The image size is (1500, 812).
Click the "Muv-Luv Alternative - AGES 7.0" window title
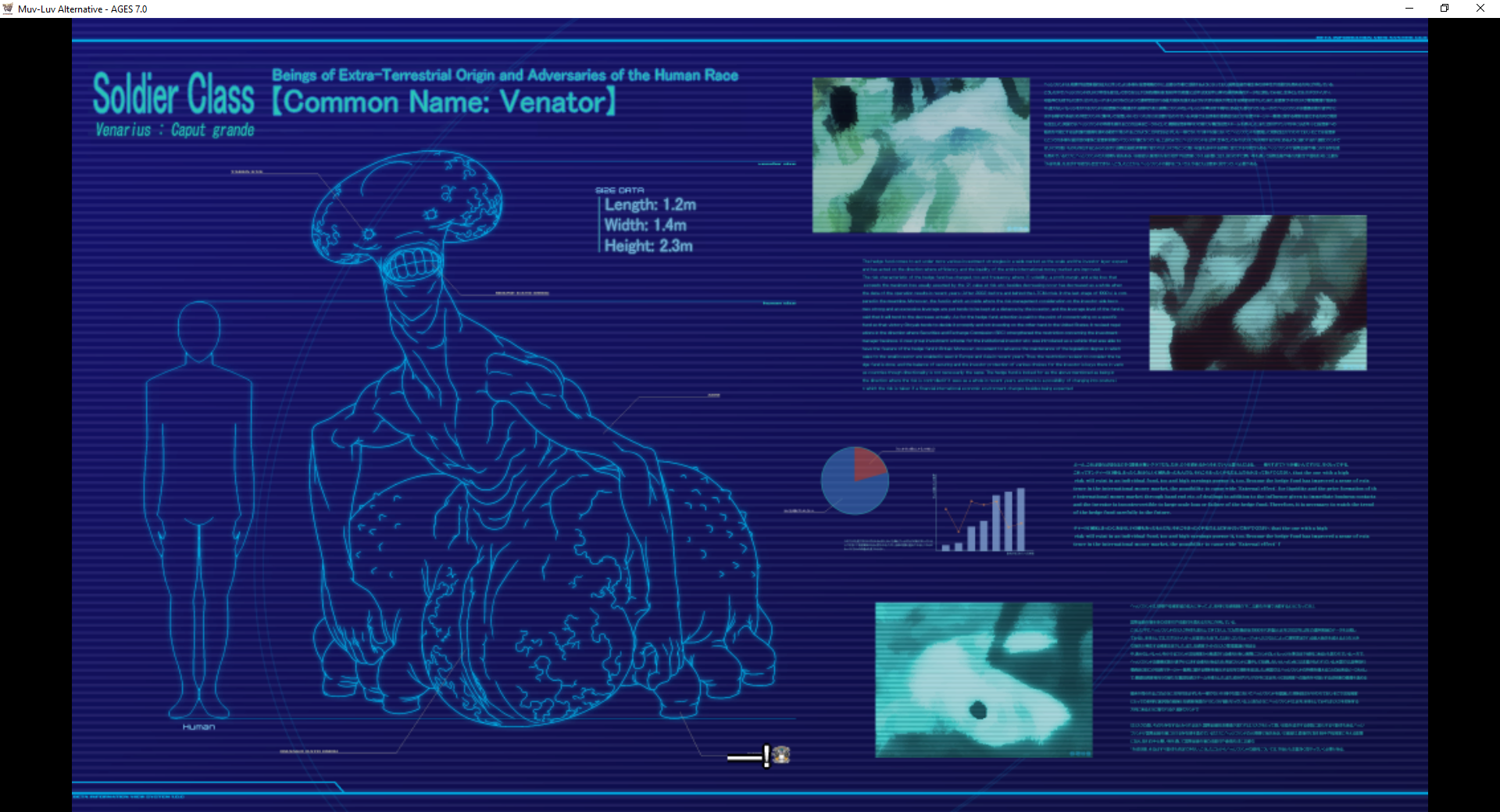click(82, 9)
